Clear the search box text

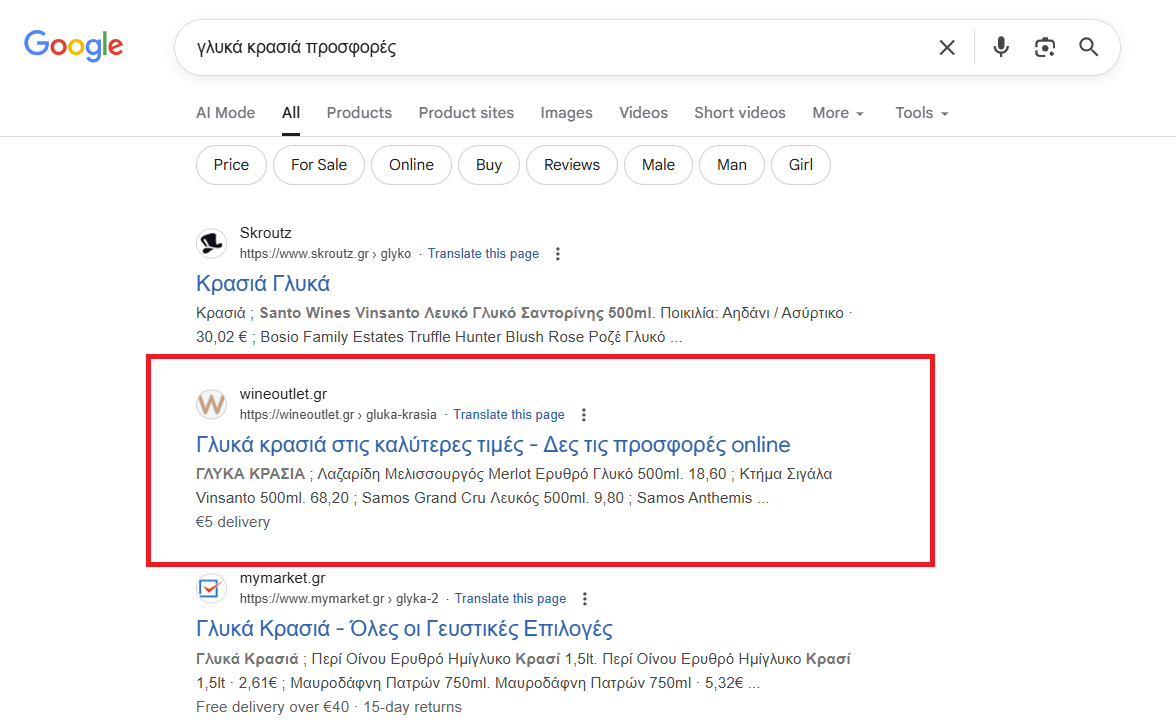click(946, 47)
